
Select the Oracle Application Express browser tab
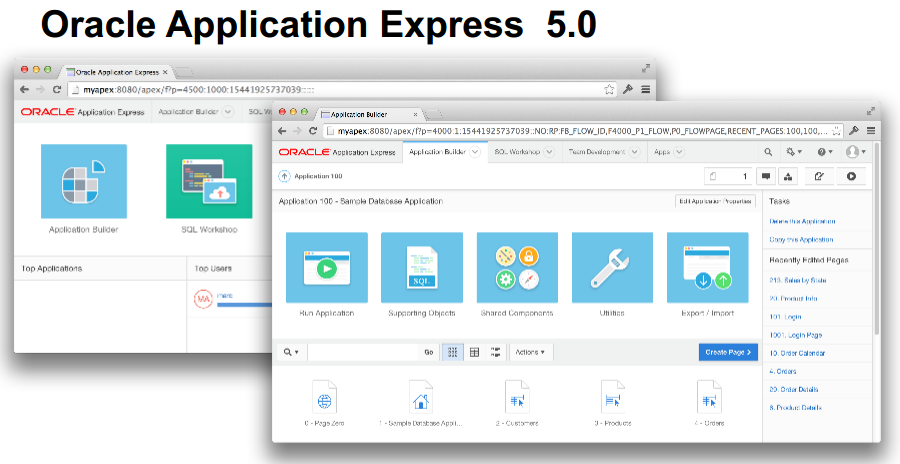118,72
